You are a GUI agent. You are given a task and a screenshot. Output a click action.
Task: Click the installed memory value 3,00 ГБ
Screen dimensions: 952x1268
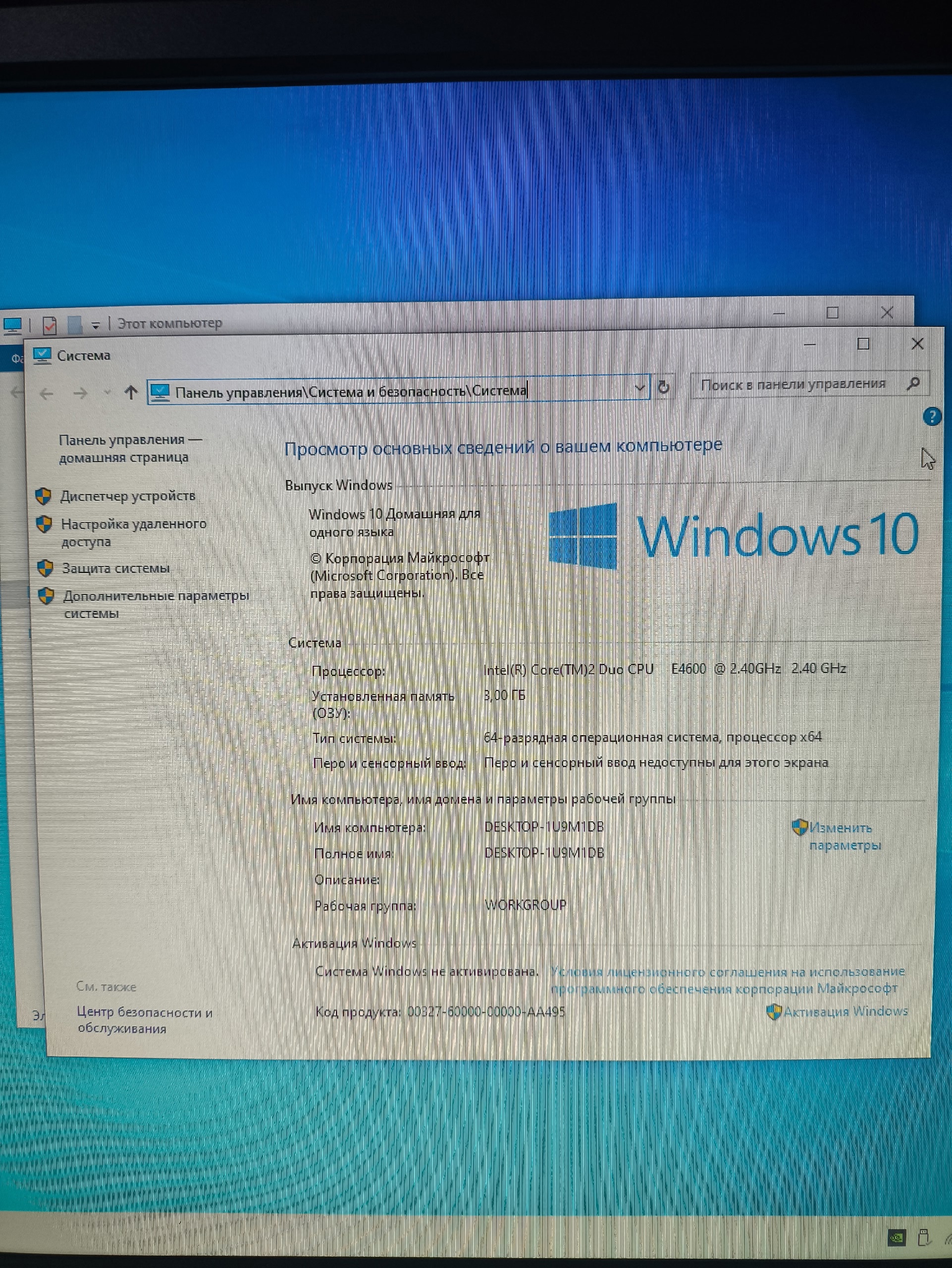[504, 695]
